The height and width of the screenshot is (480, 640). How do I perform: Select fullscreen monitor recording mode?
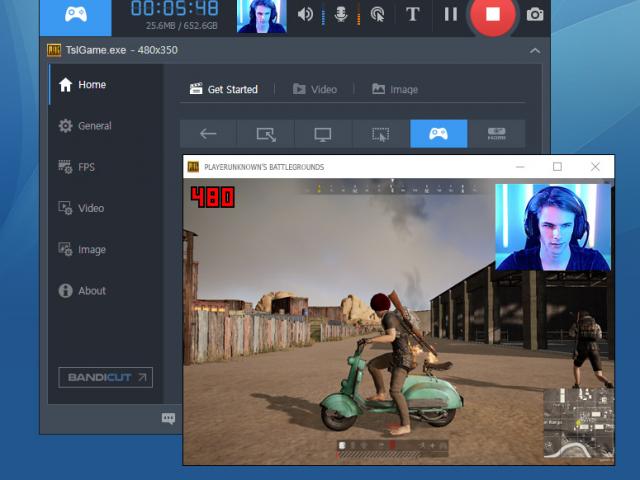[x=323, y=134]
